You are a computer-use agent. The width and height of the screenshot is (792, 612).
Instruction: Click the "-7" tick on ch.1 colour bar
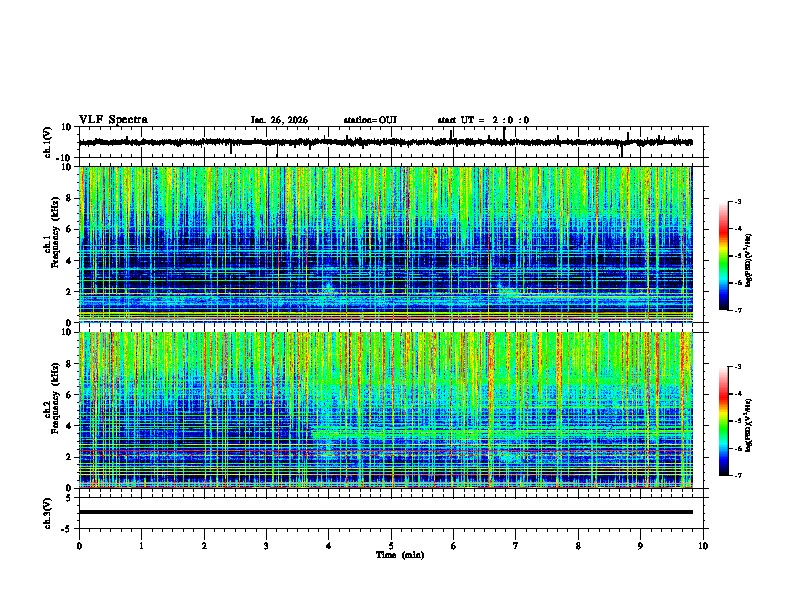737,310
